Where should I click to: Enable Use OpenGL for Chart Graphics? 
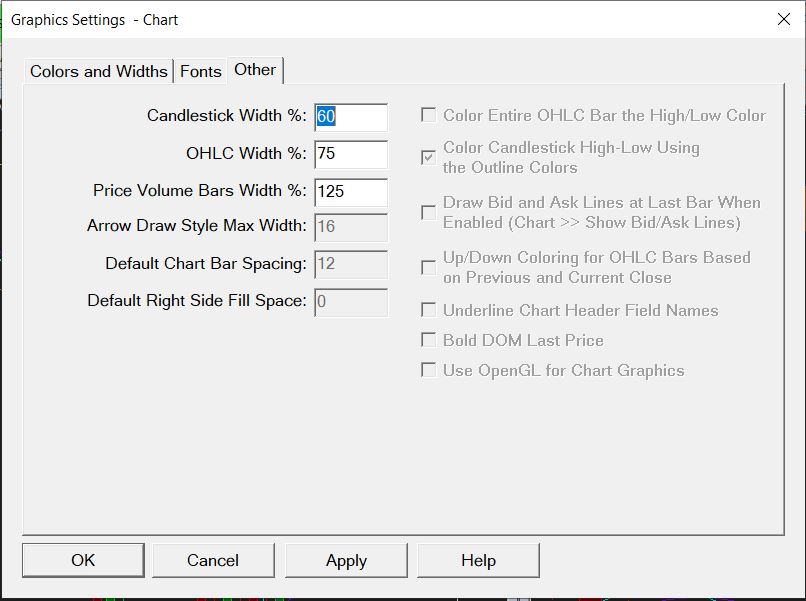(428, 370)
